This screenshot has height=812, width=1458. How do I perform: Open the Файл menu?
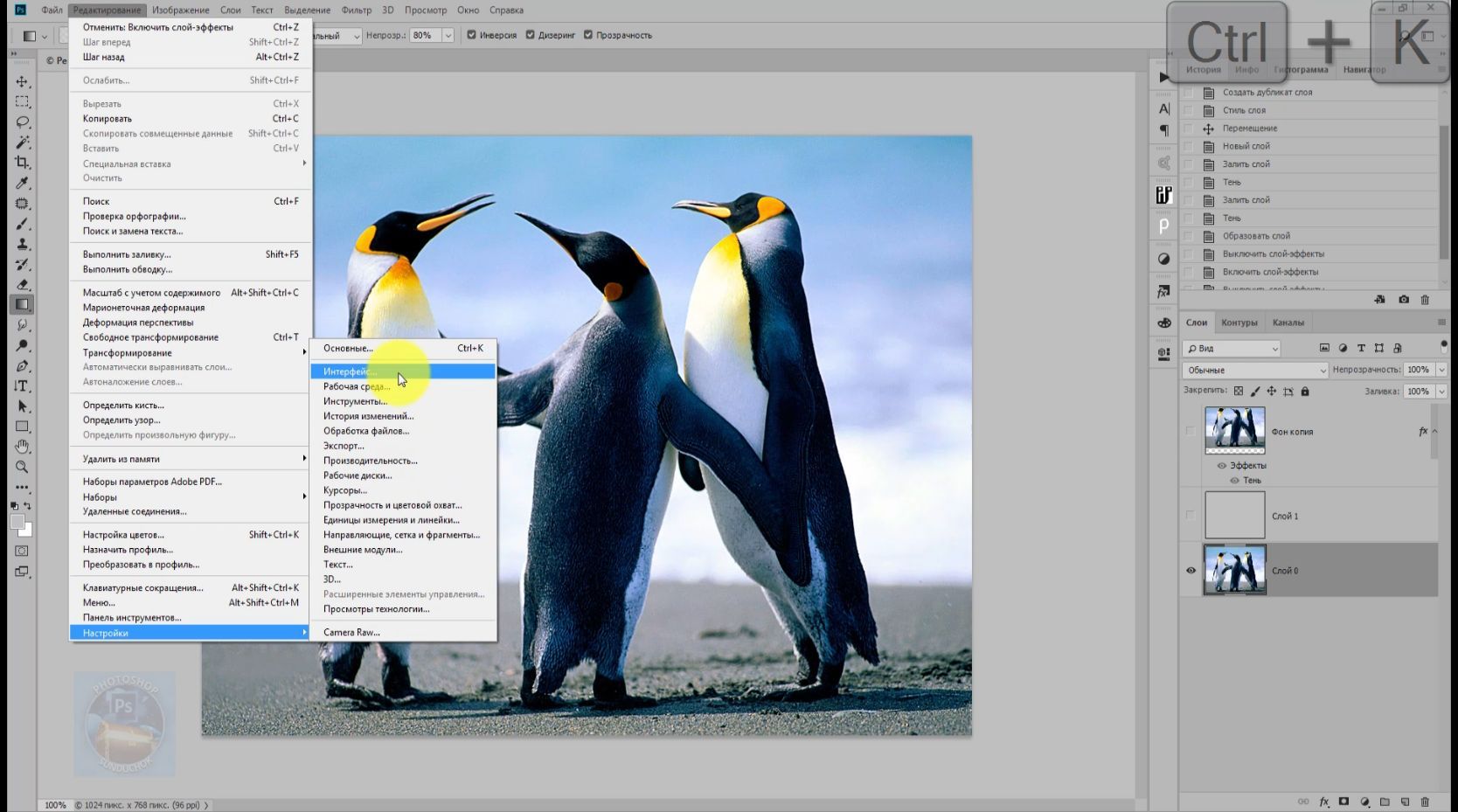coord(52,10)
